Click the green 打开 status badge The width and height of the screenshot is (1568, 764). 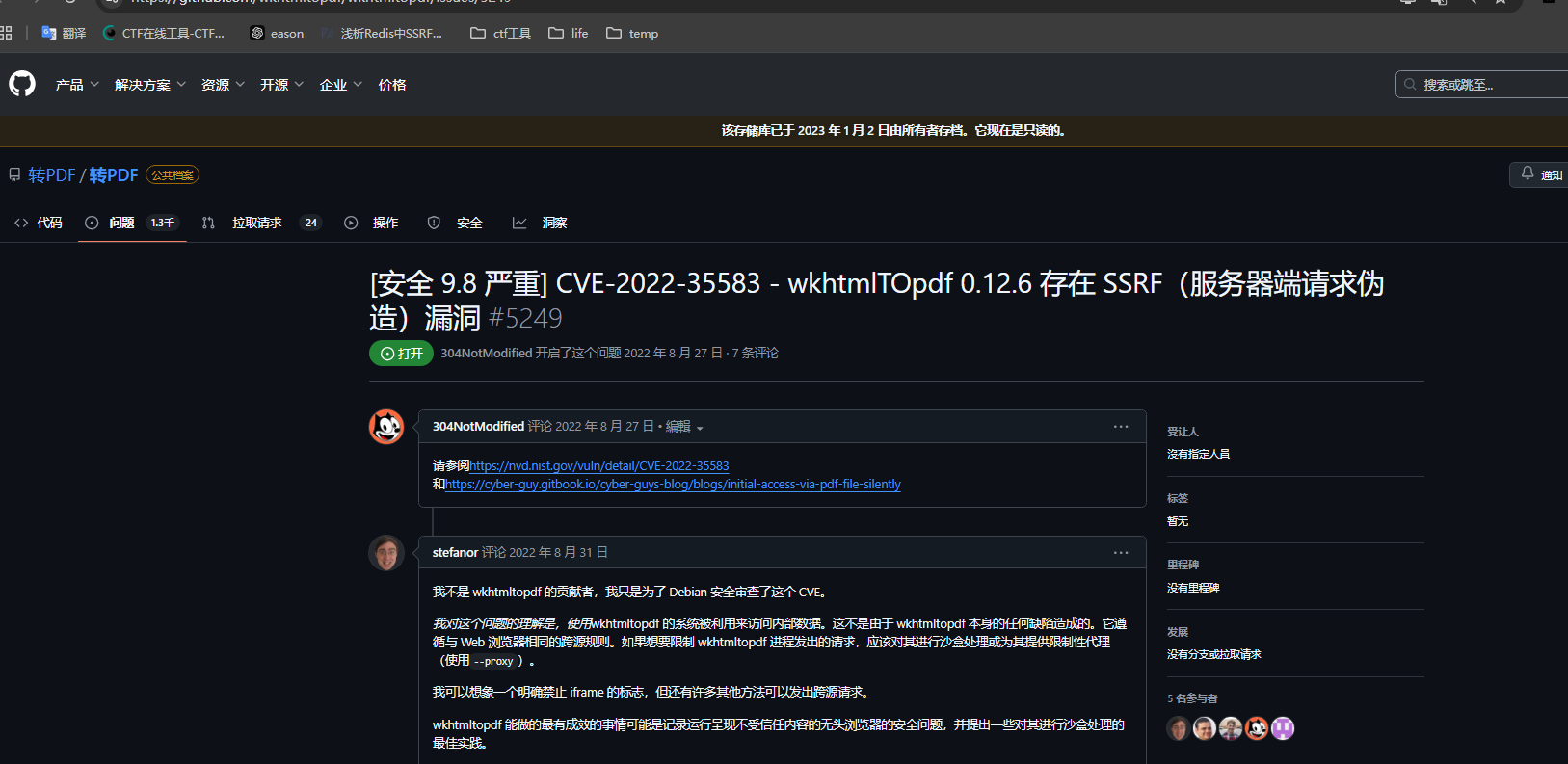point(401,354)
